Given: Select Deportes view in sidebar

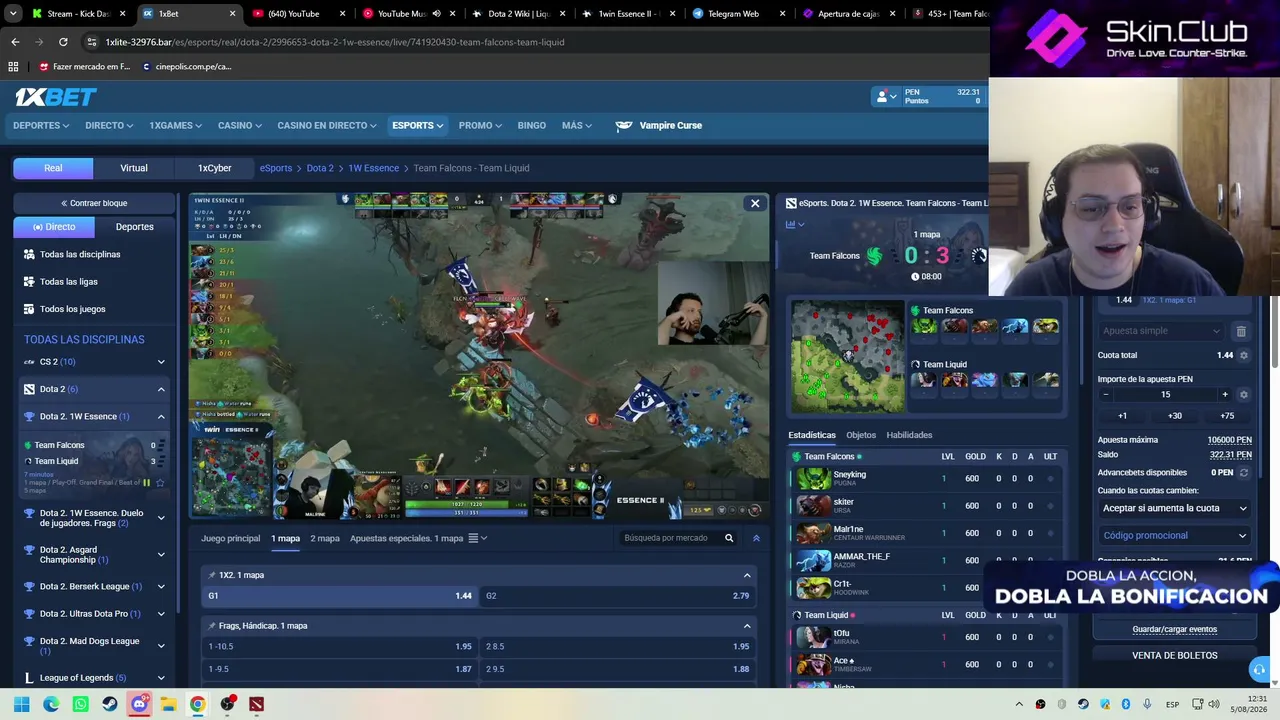Looking at the screenshot, I should (135, 227).
